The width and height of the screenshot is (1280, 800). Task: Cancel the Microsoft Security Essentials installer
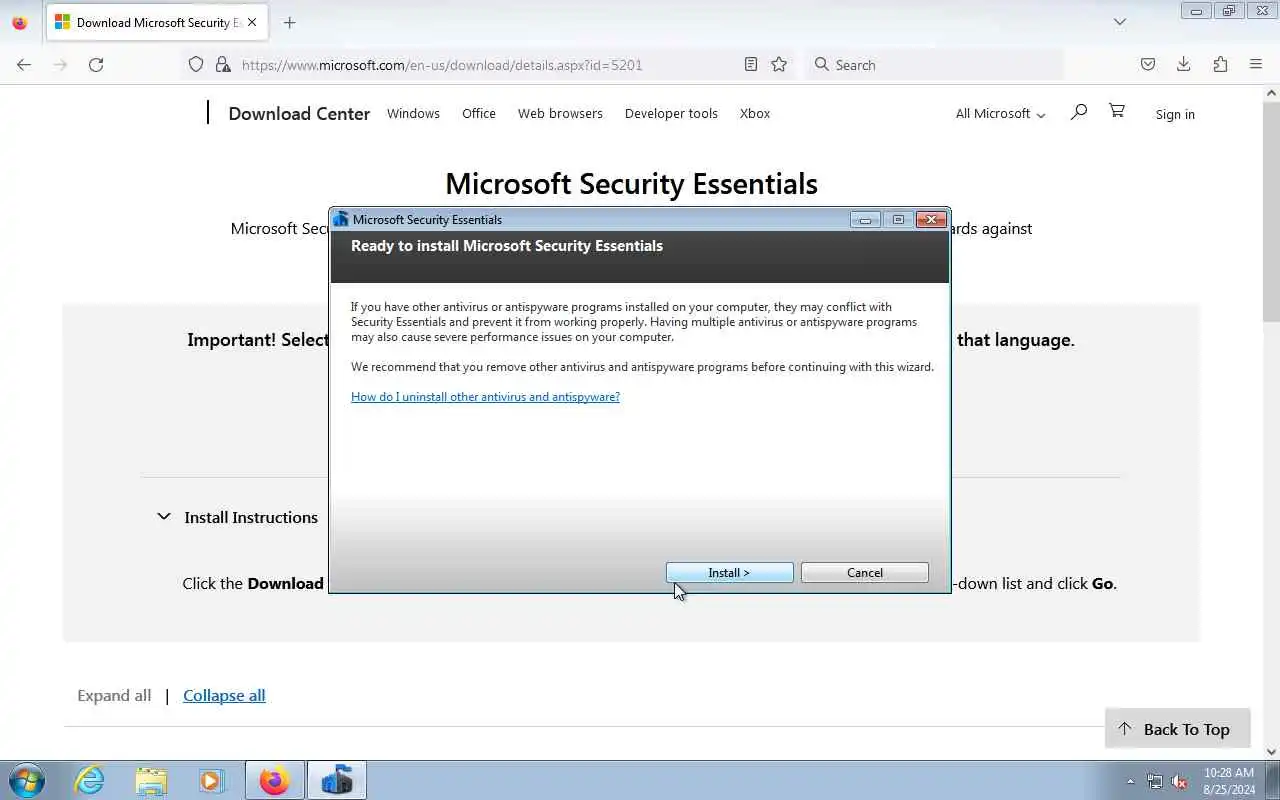864,573
